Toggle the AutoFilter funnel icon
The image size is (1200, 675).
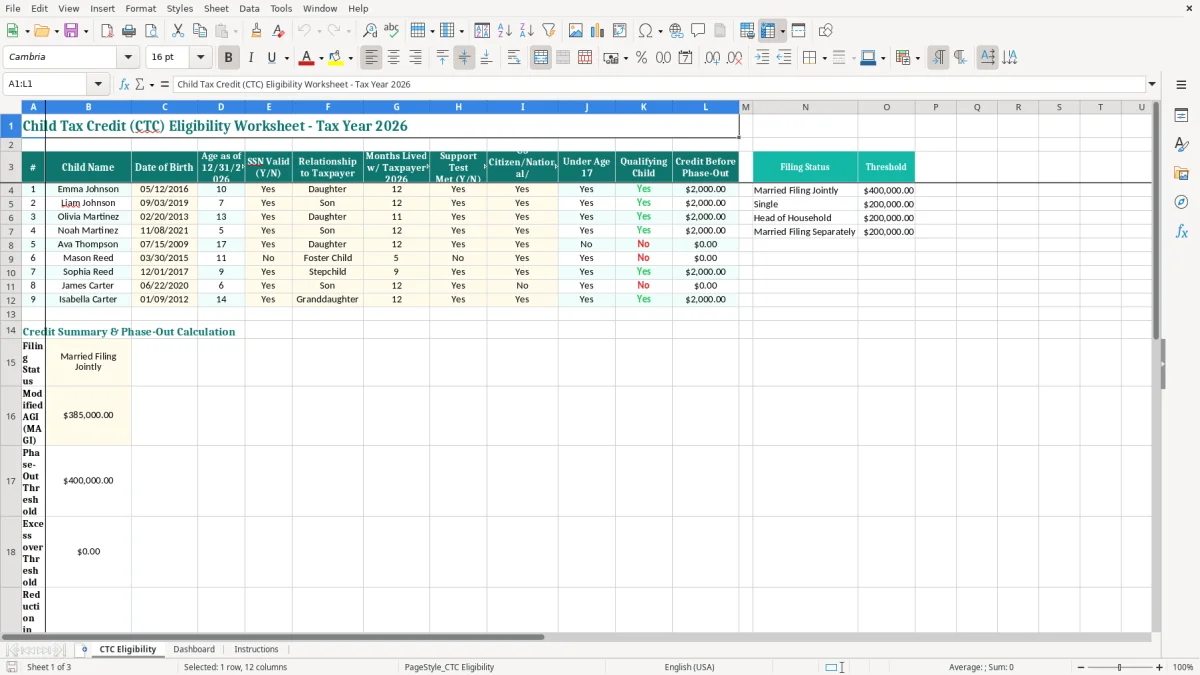point(548,31)
